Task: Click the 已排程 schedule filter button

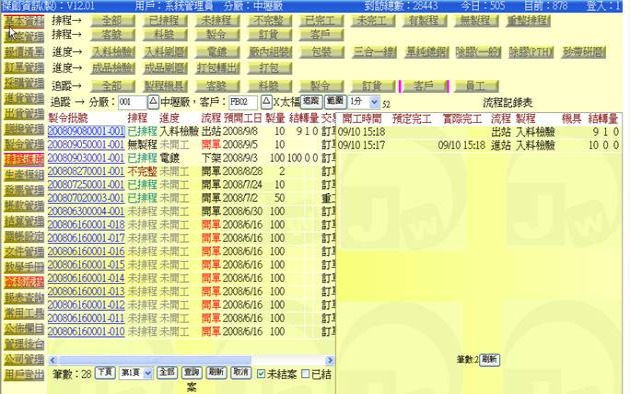Action: (165, 20)
